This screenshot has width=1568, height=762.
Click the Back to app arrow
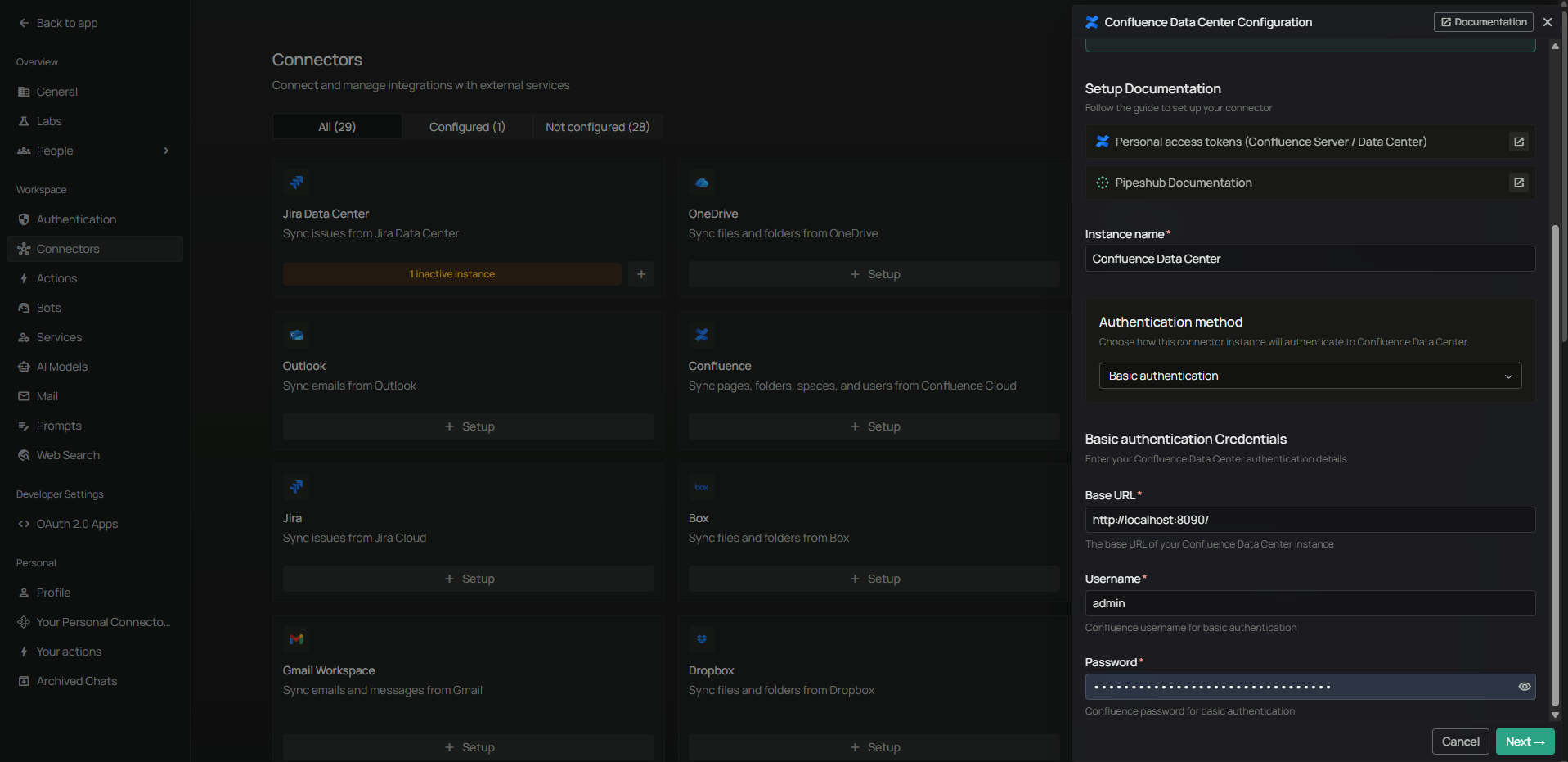tap(24, 23)
